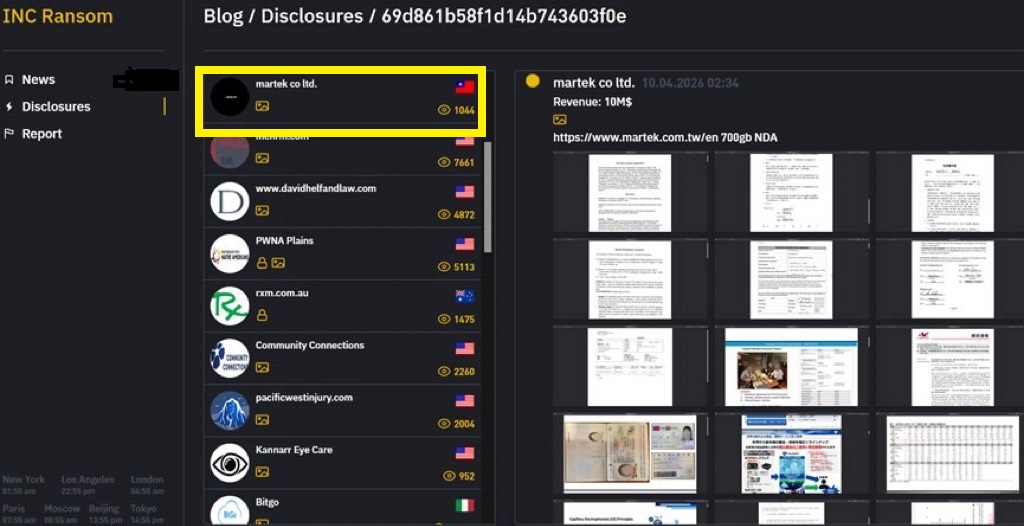Click the eye views icon on pacificwestinjury.com
Screen dimensions: 1024x526
click(x=444, y=424)
